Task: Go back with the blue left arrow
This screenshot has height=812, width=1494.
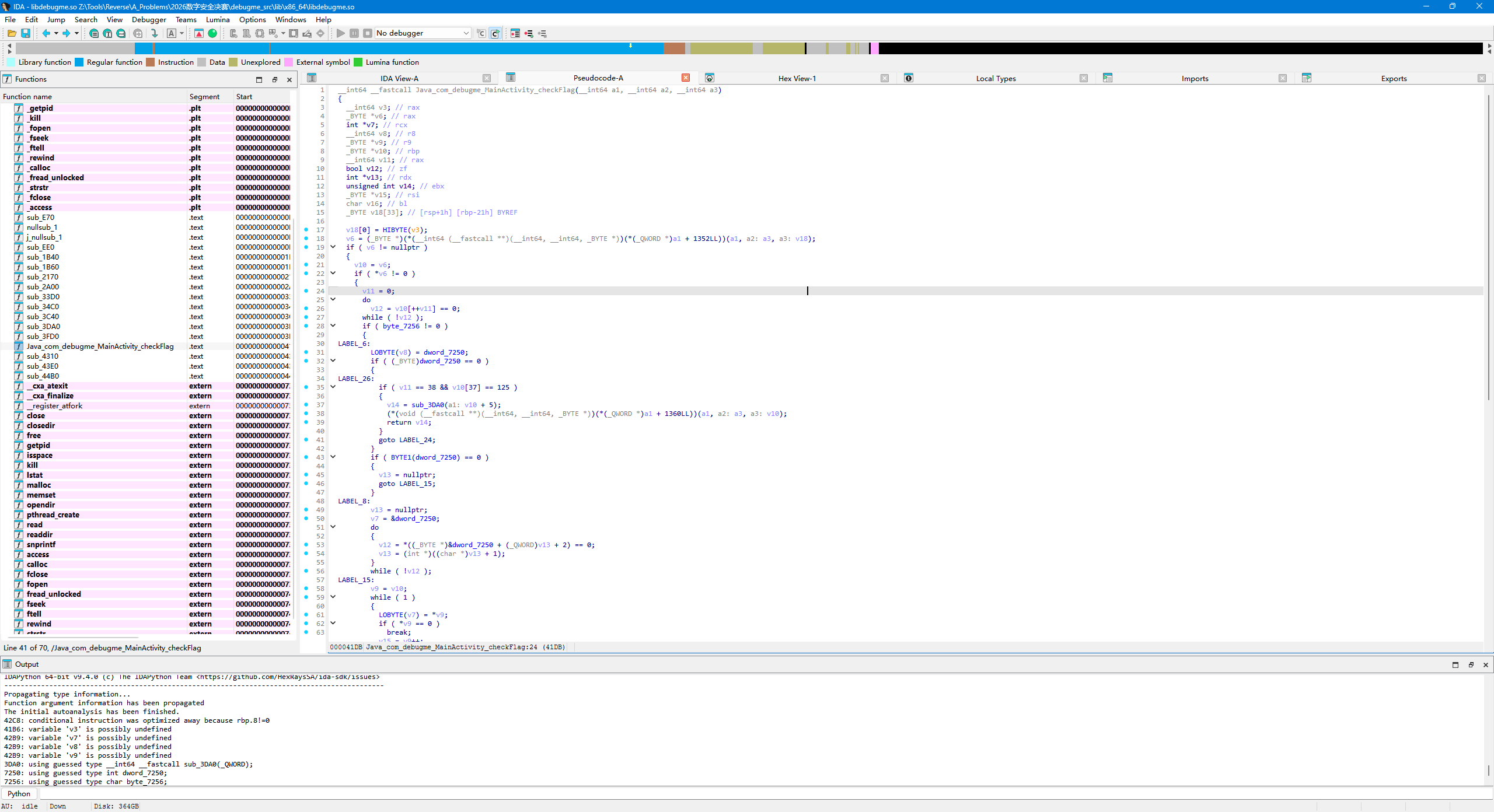Action: click(46, 33)
